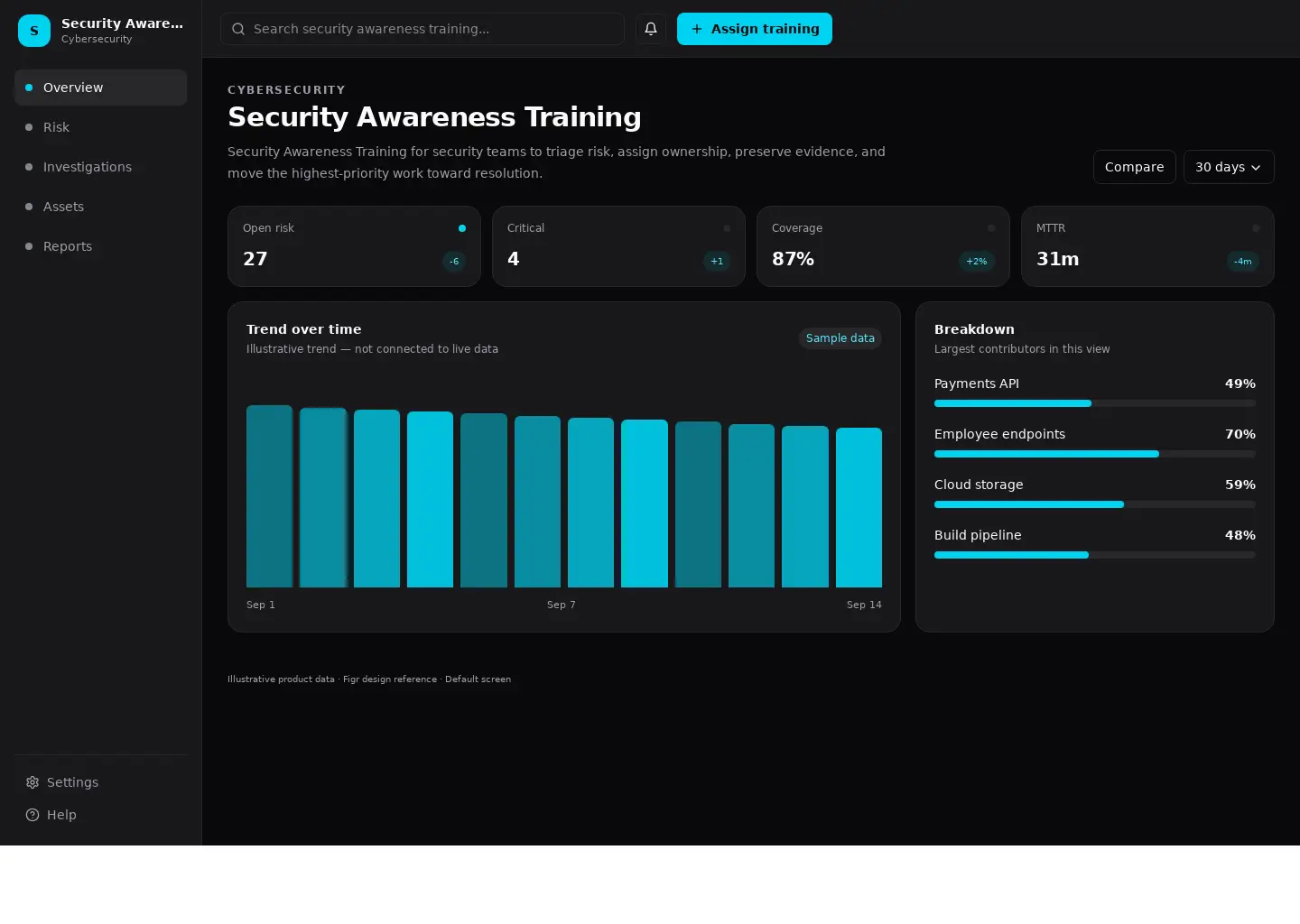Screen dimensions: 1300x924
Task: Click the -6 change badge on Open risk
Action: point(454,262)
